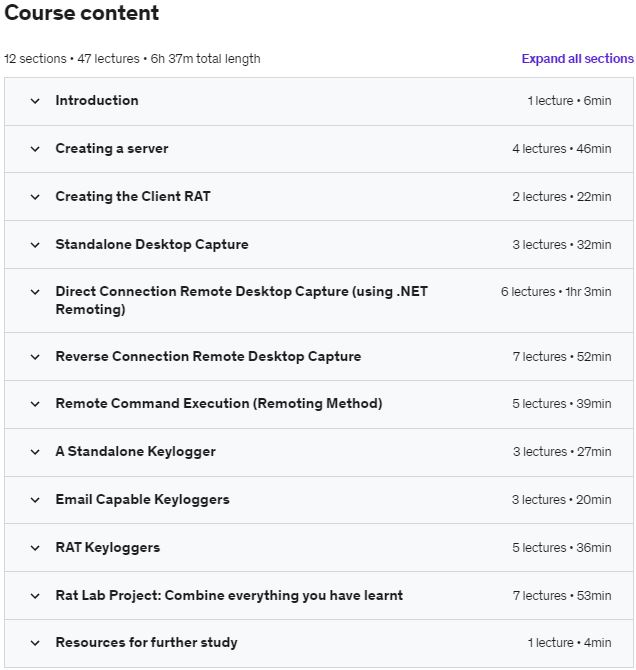The image size is (636, 670).
Task: Click the A Standalone Keylogger chevron
Action: (x=35, y=452)
